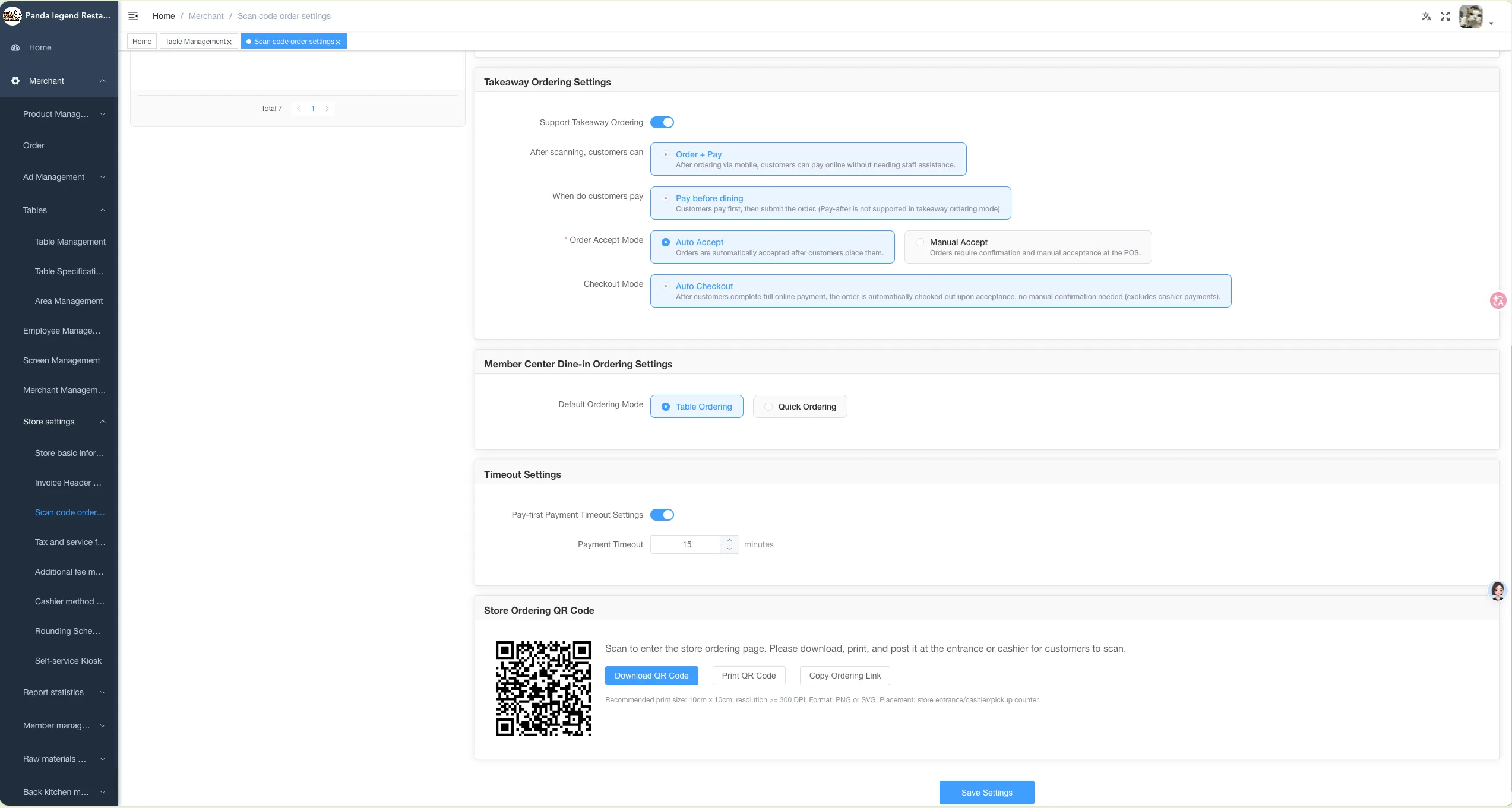Collapse the Tables submenu

click(x=103, y=210)
